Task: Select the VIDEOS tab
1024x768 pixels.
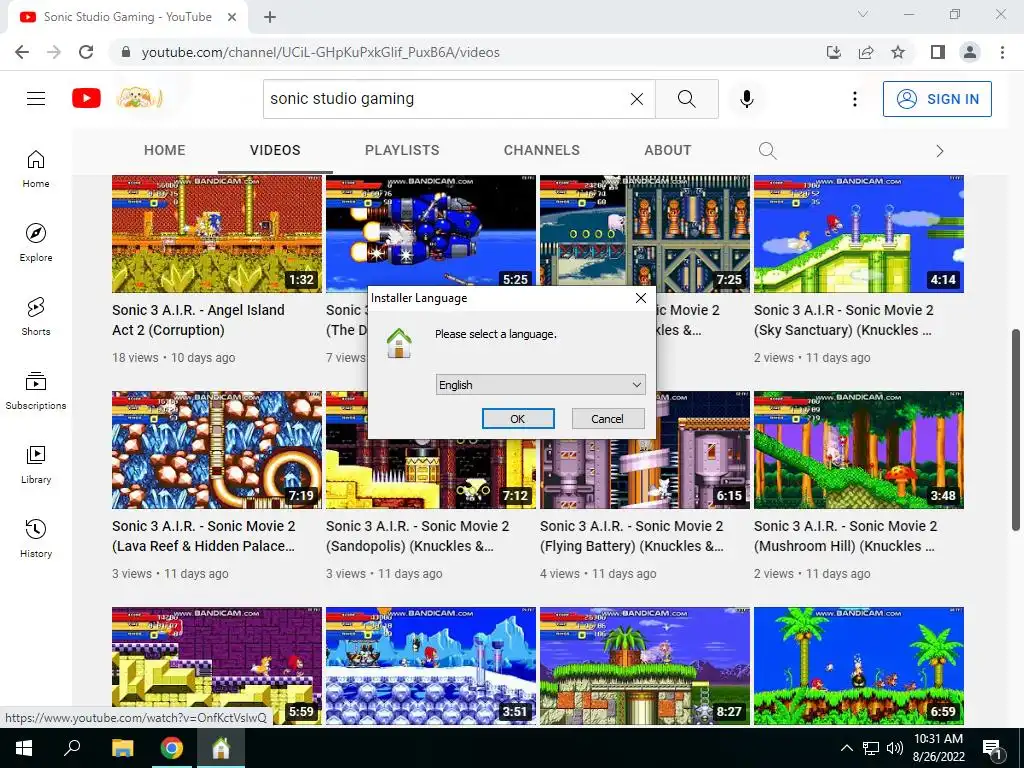Action: coord(275,150)
